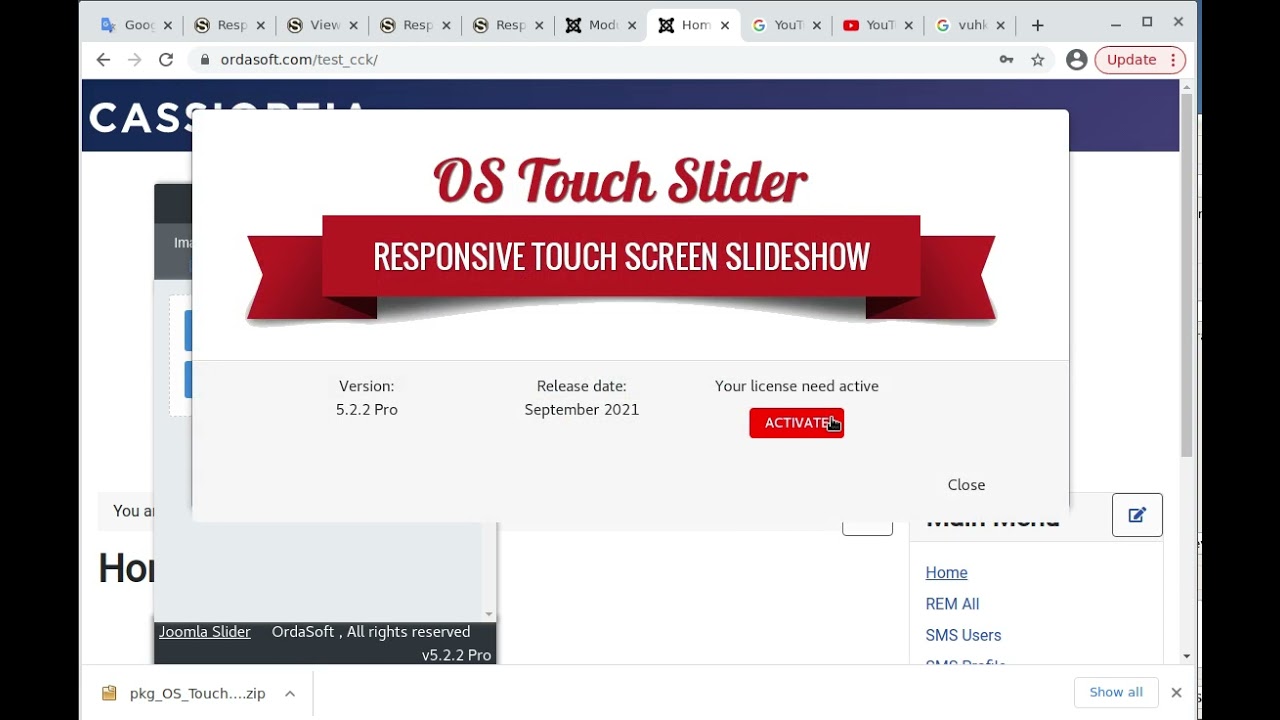This screenshot has width=1280, height=720.
Task: Click the OS Touch Slider logo title
Action: point(620,181)
